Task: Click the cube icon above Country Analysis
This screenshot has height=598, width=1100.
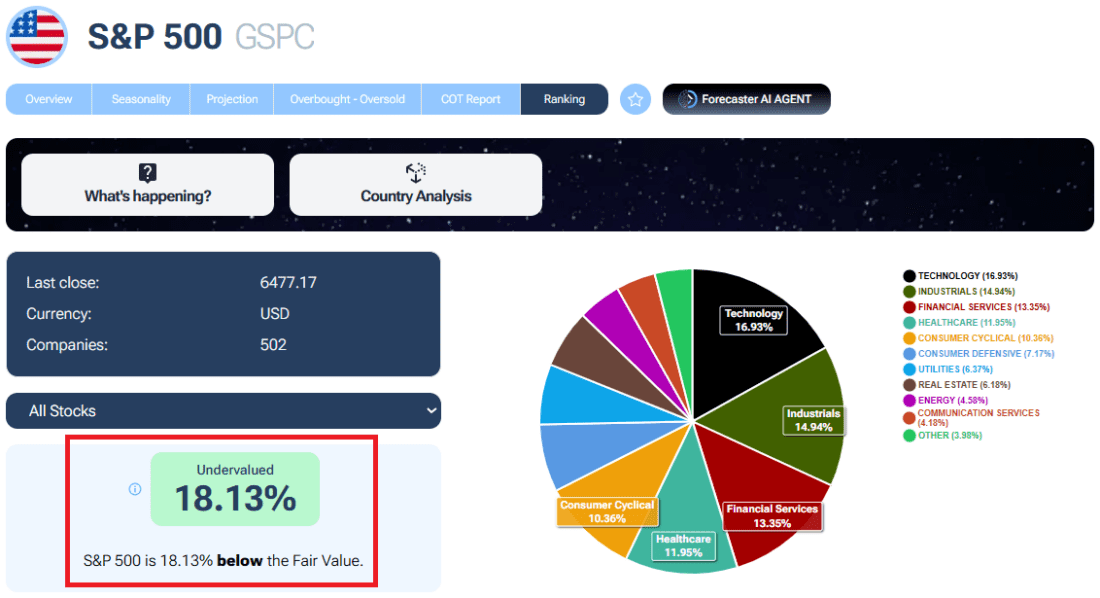Action: (x=415, y=173)
